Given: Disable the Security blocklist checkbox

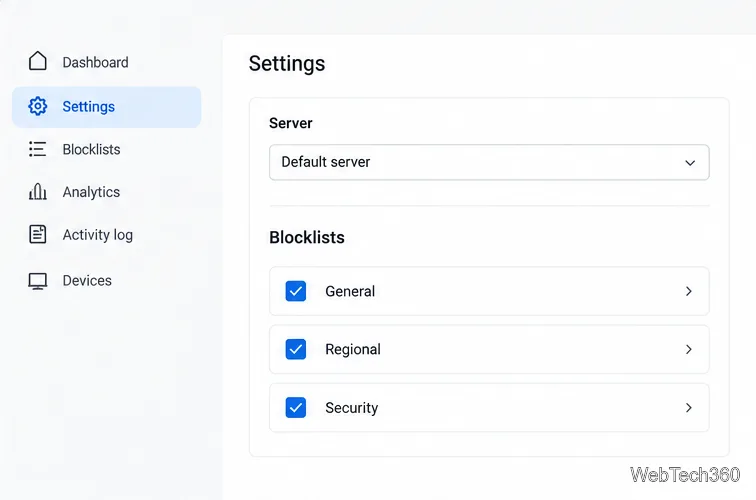Looking at the screenshot, I should pyautogui.click(x=296, y=407).
